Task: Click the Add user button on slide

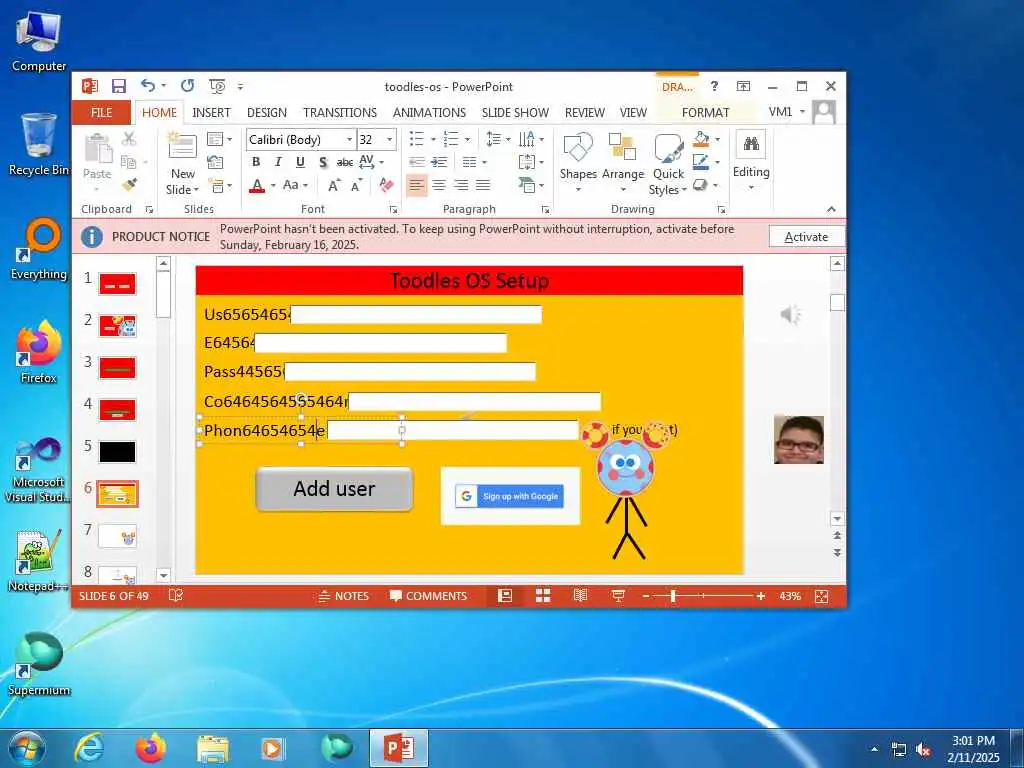Action: [x=334, y=488]
